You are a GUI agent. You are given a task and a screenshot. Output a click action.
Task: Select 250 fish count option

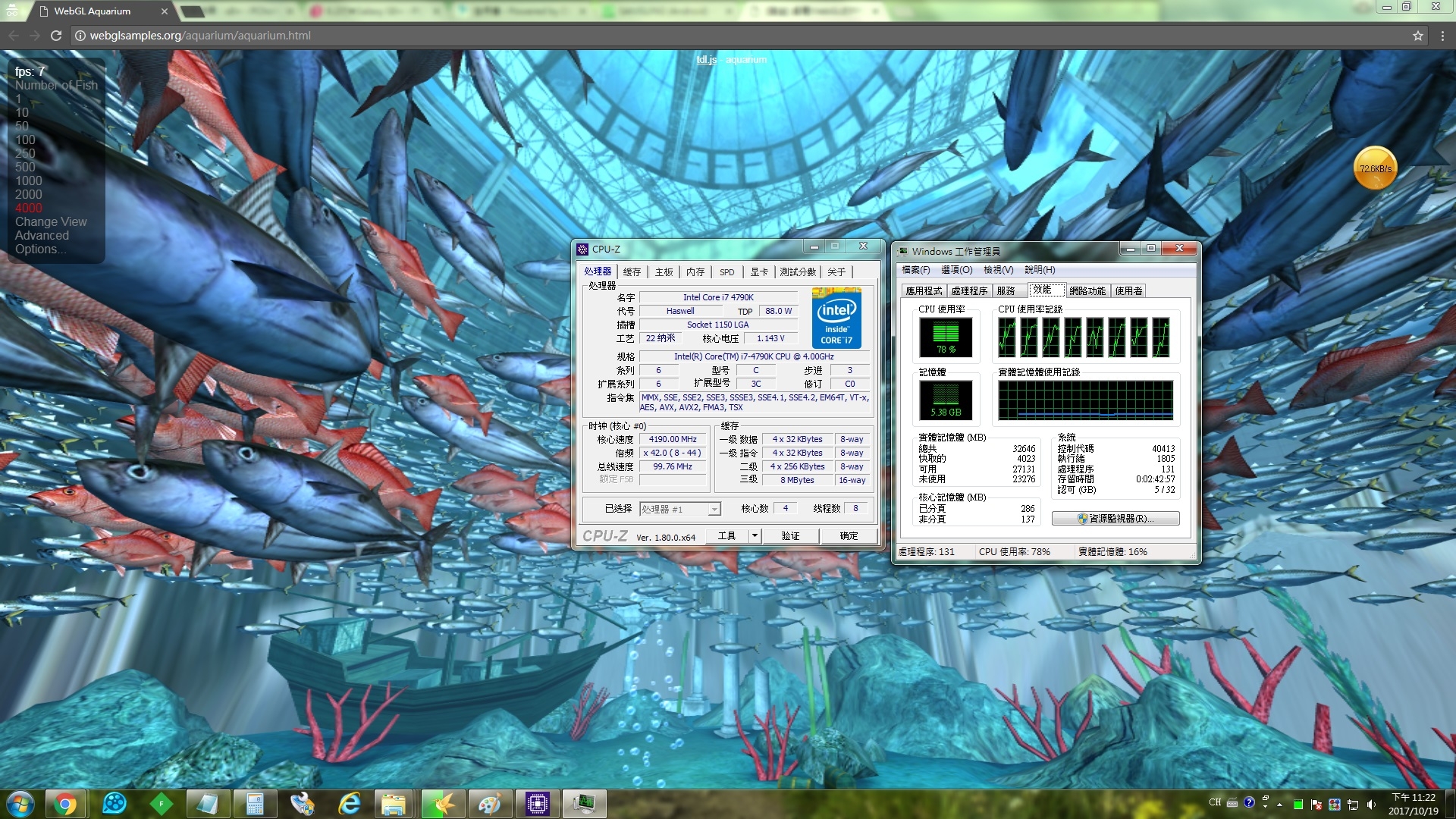(25, 153)
